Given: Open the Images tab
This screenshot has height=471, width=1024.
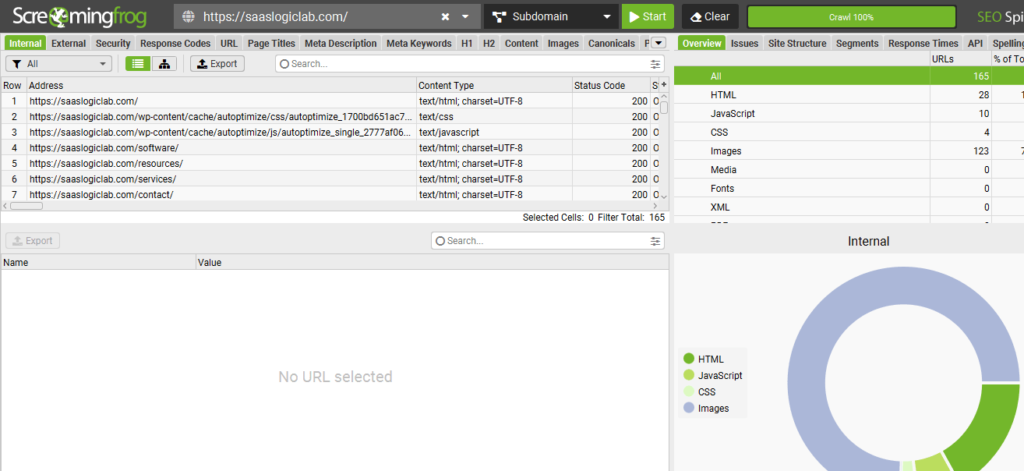Looking at the screenshot, I should tap(563, 43).
